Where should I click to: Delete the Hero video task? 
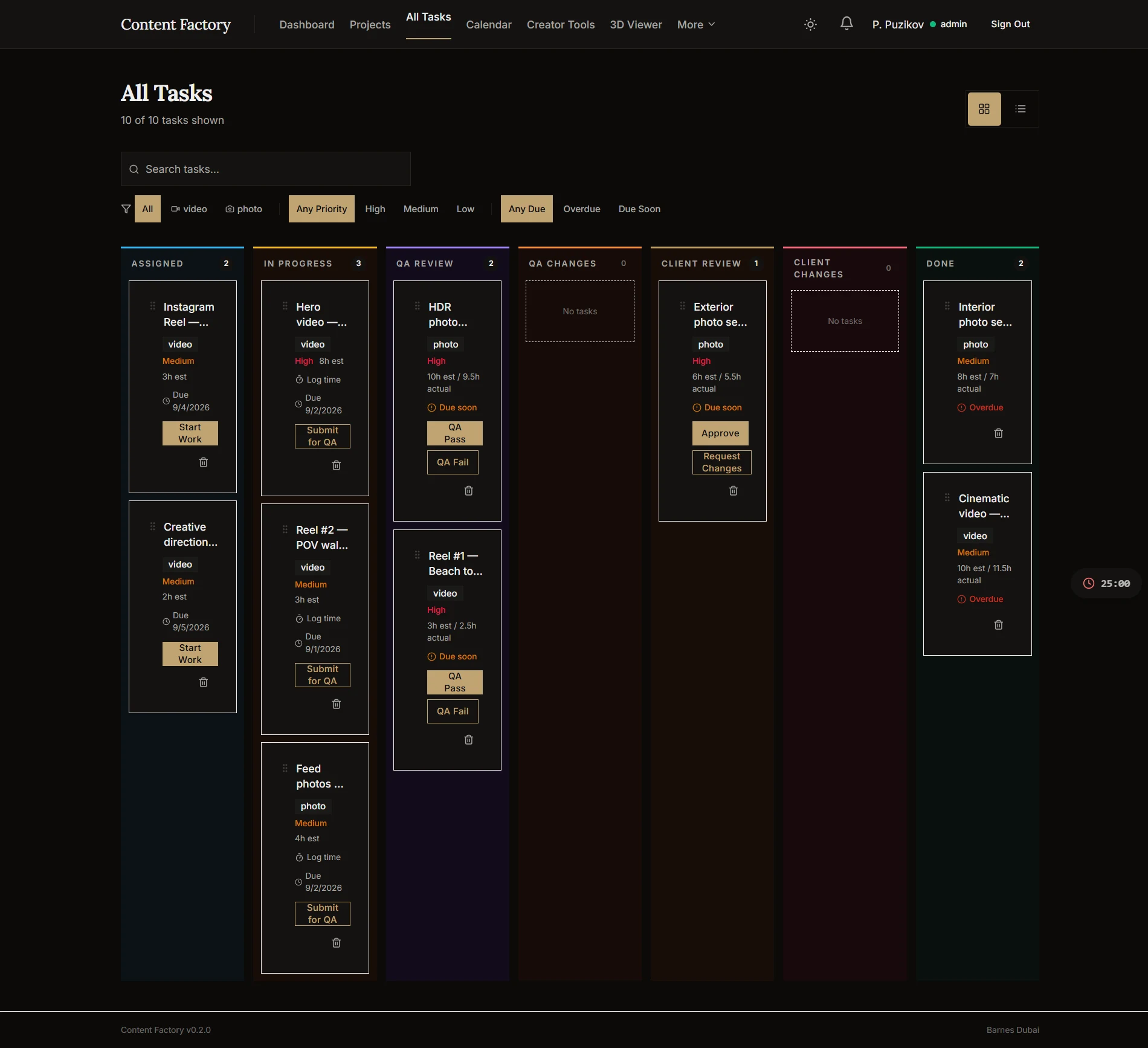(x=337, y=465)
